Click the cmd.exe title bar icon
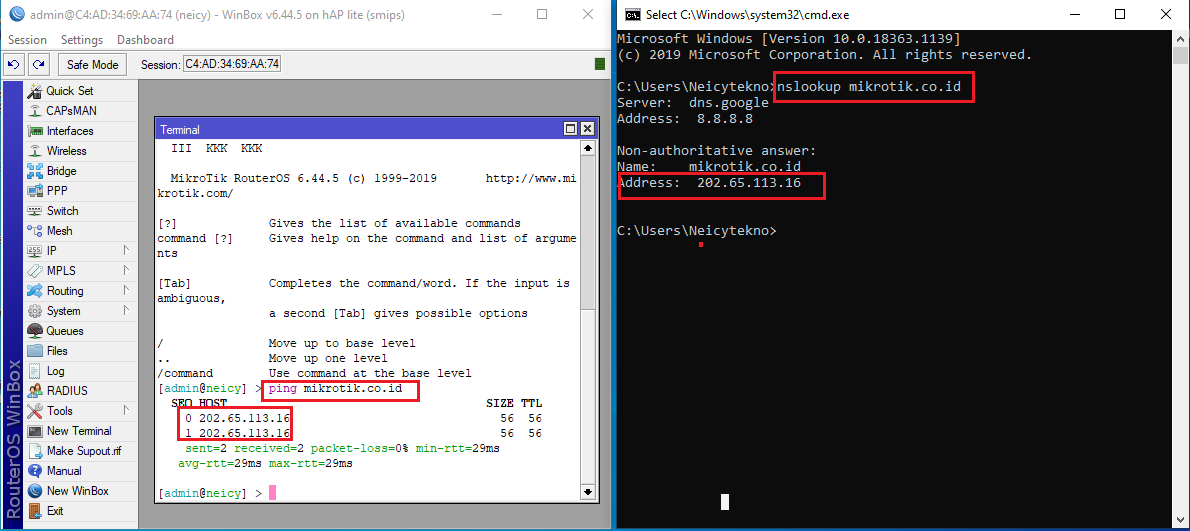Screen dimensions: 1190x531 [632, 14]
